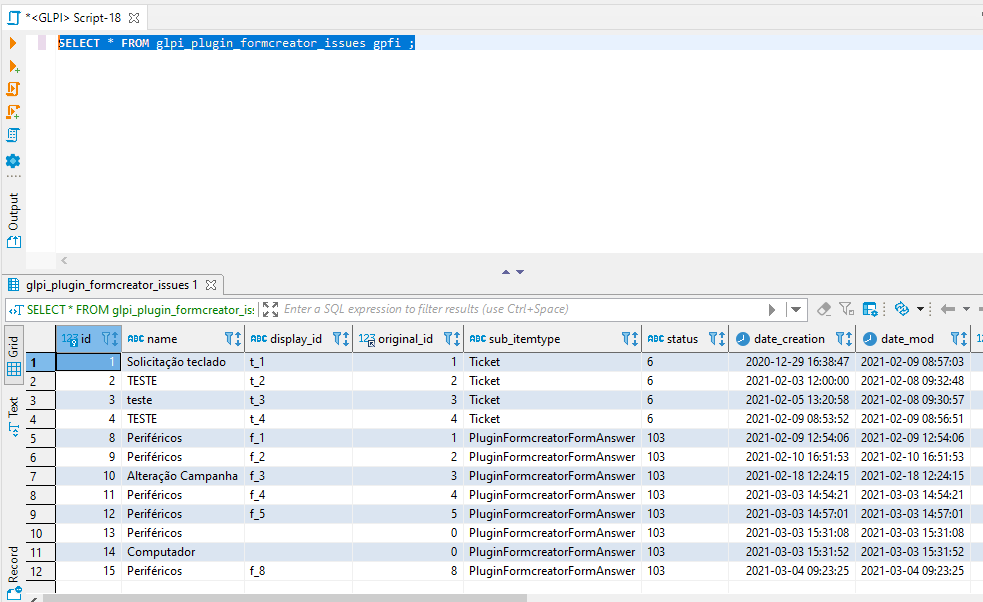Execute SQL in a new tab
Image resolution: width=983 pixels, height=602 pixels.
click(x=12, y=67)
